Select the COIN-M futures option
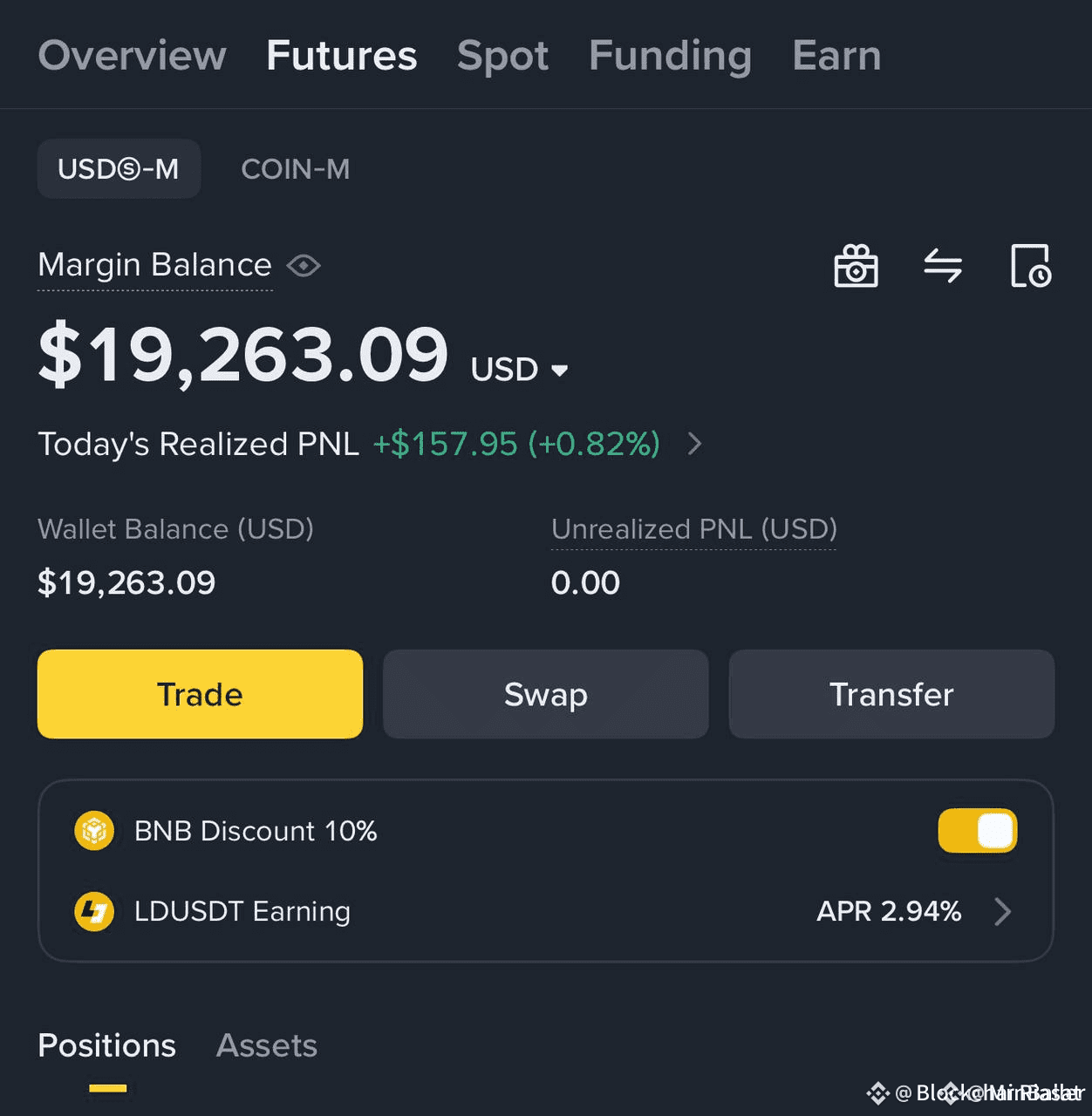This screenshot has width=1092, height=1116. 296,169
